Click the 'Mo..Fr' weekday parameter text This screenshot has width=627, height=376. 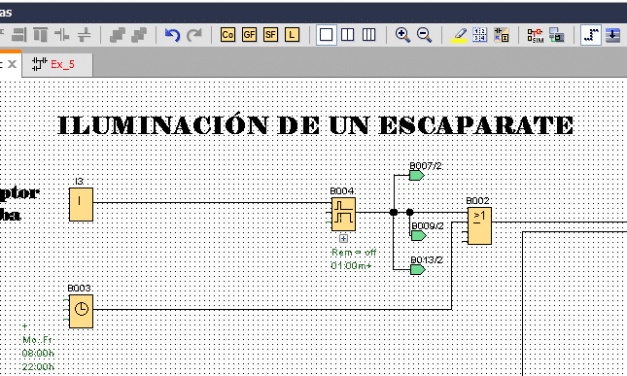pyautogui.click(x=37, y=340)
